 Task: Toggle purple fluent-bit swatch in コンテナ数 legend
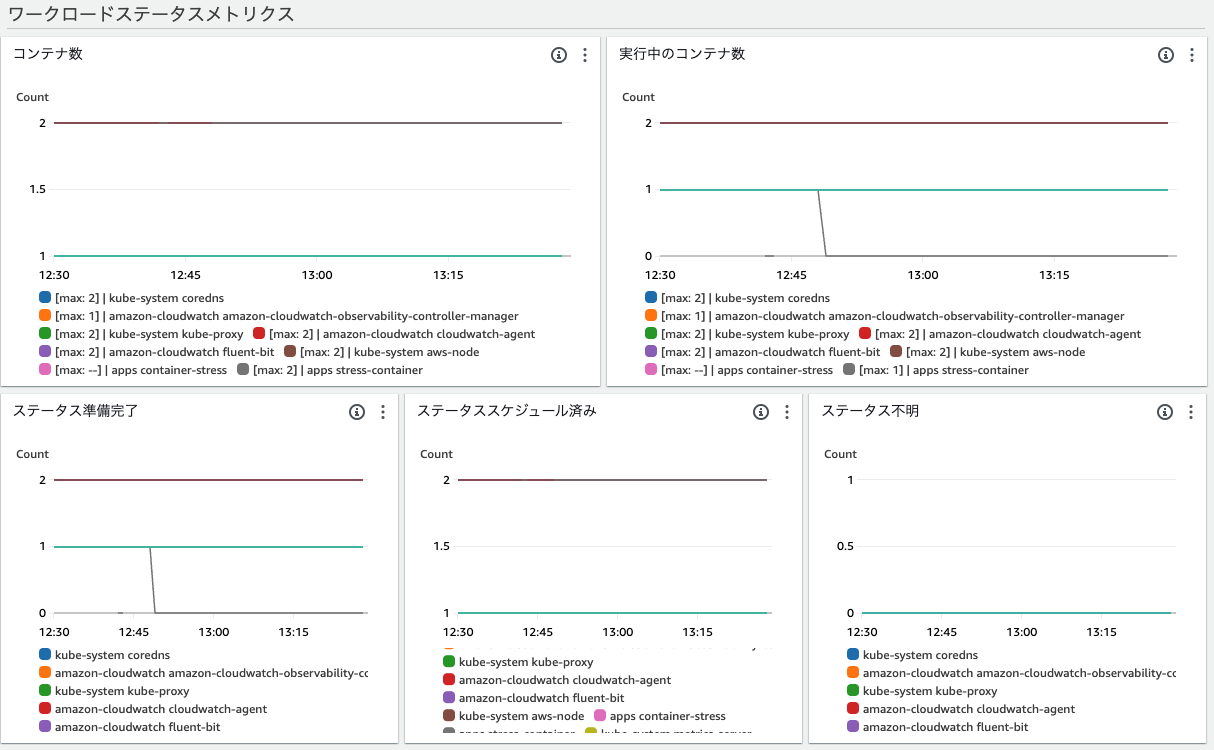click(45, 352)
